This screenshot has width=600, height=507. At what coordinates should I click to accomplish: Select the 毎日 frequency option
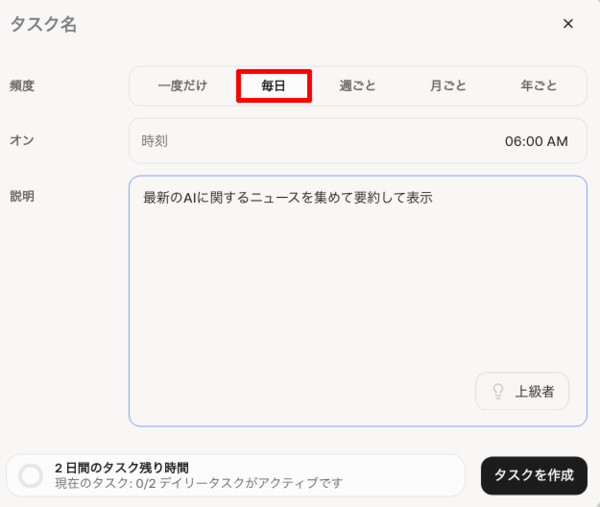[274, 86]
